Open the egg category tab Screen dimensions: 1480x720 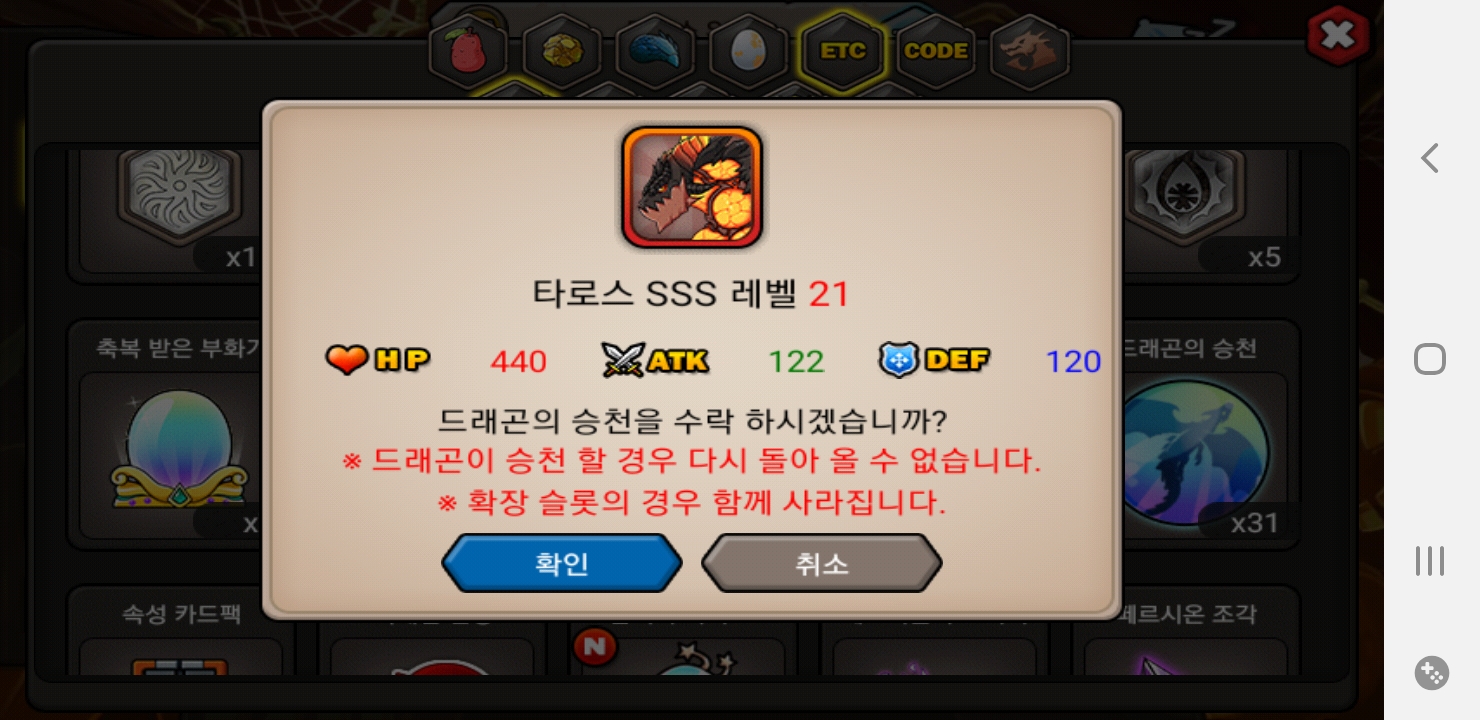(x=748, y=52)
